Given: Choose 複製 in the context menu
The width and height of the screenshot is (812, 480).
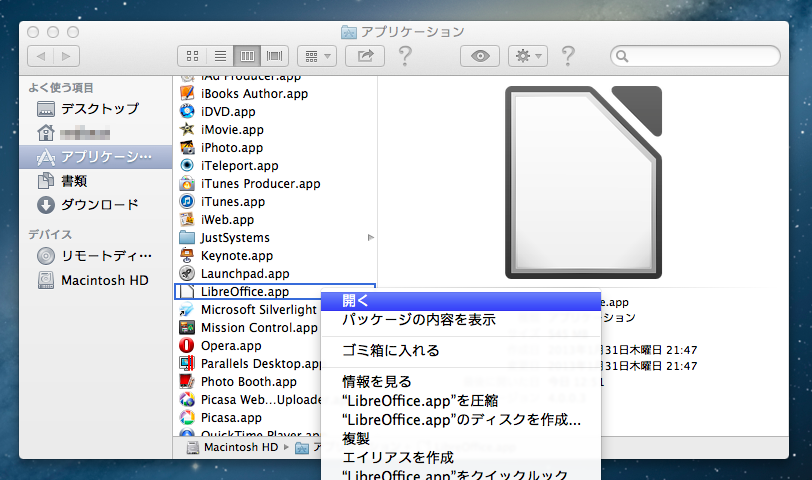Looking at the screenshot, I should 461,439.
